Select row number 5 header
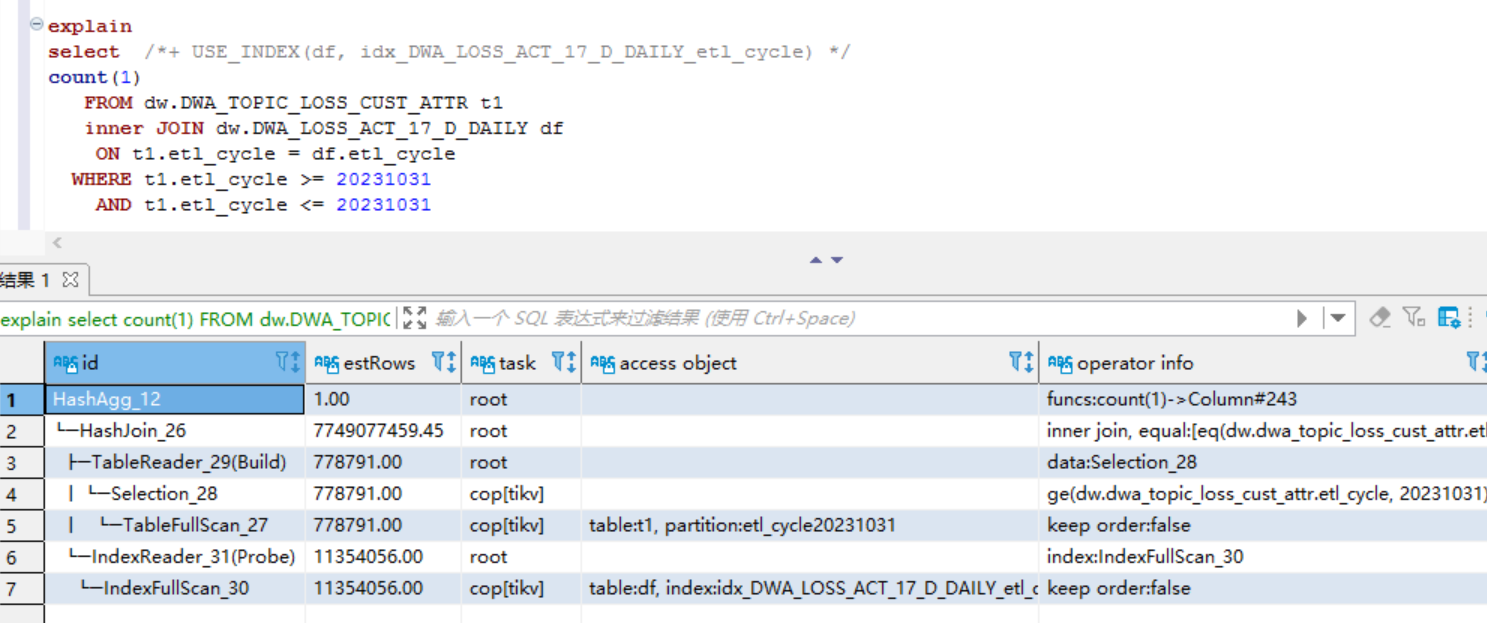The image size is (1487, 623). point(12,525)
